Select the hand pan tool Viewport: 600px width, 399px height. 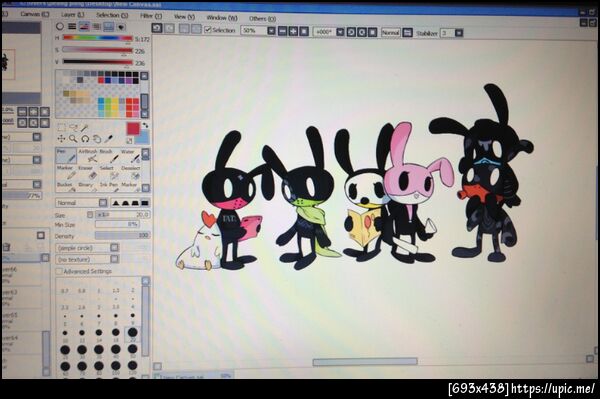[x=97, y=138]
